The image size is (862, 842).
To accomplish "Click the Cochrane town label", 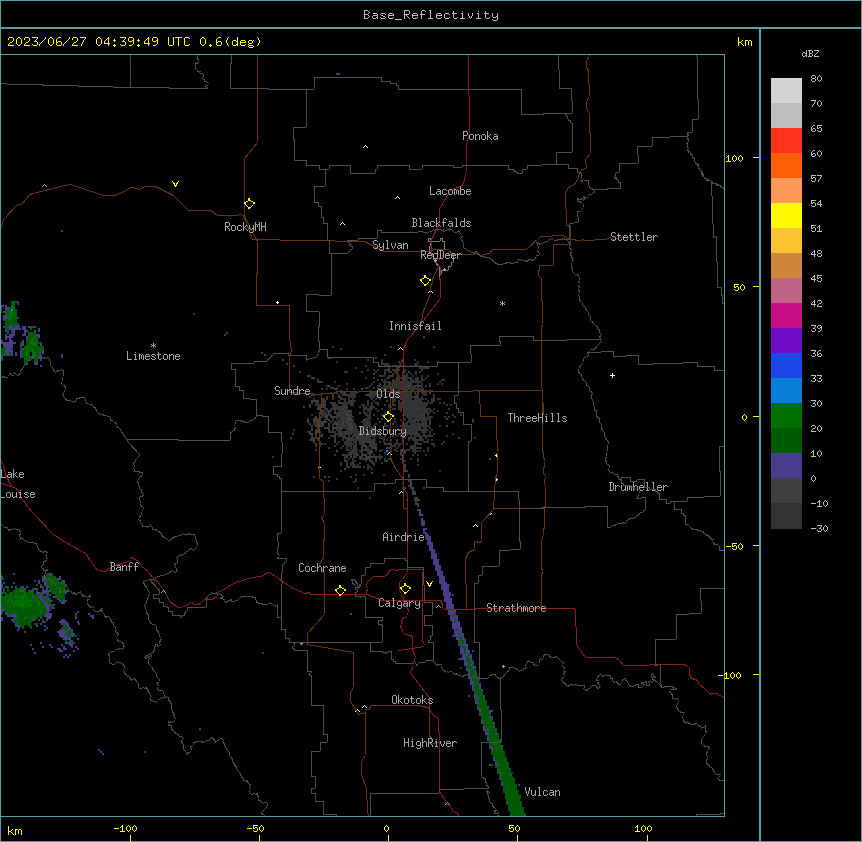I will (x=322, y=568).
